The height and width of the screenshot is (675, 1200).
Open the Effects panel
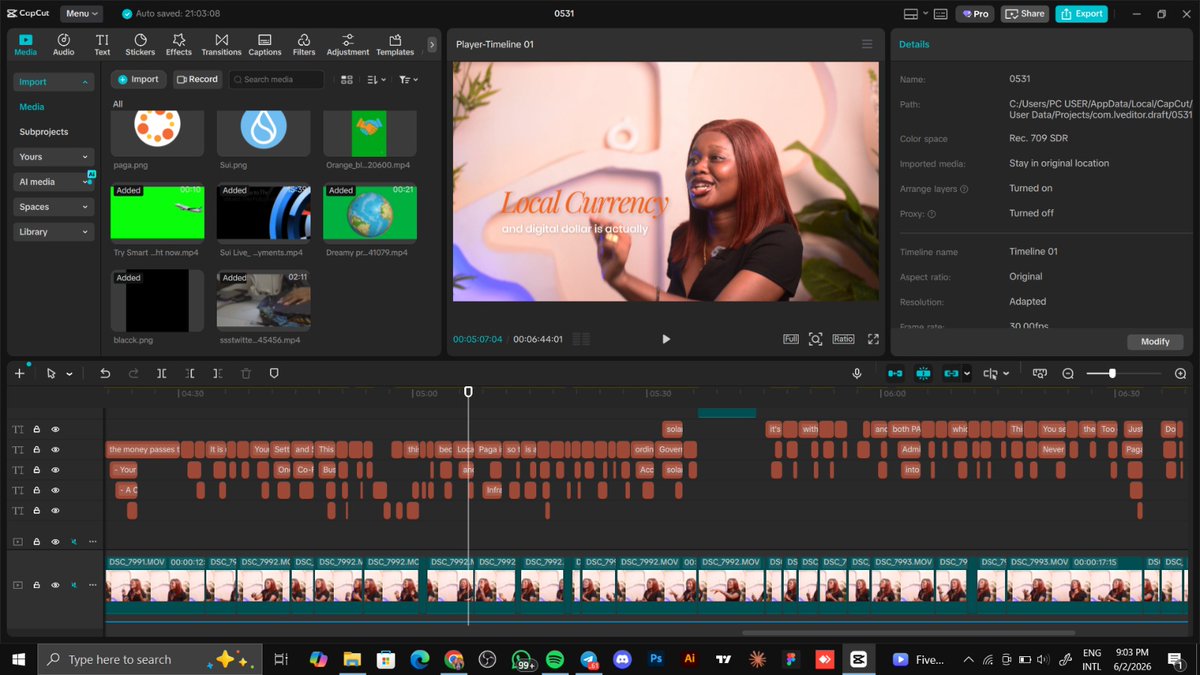(x=179, y=44)
